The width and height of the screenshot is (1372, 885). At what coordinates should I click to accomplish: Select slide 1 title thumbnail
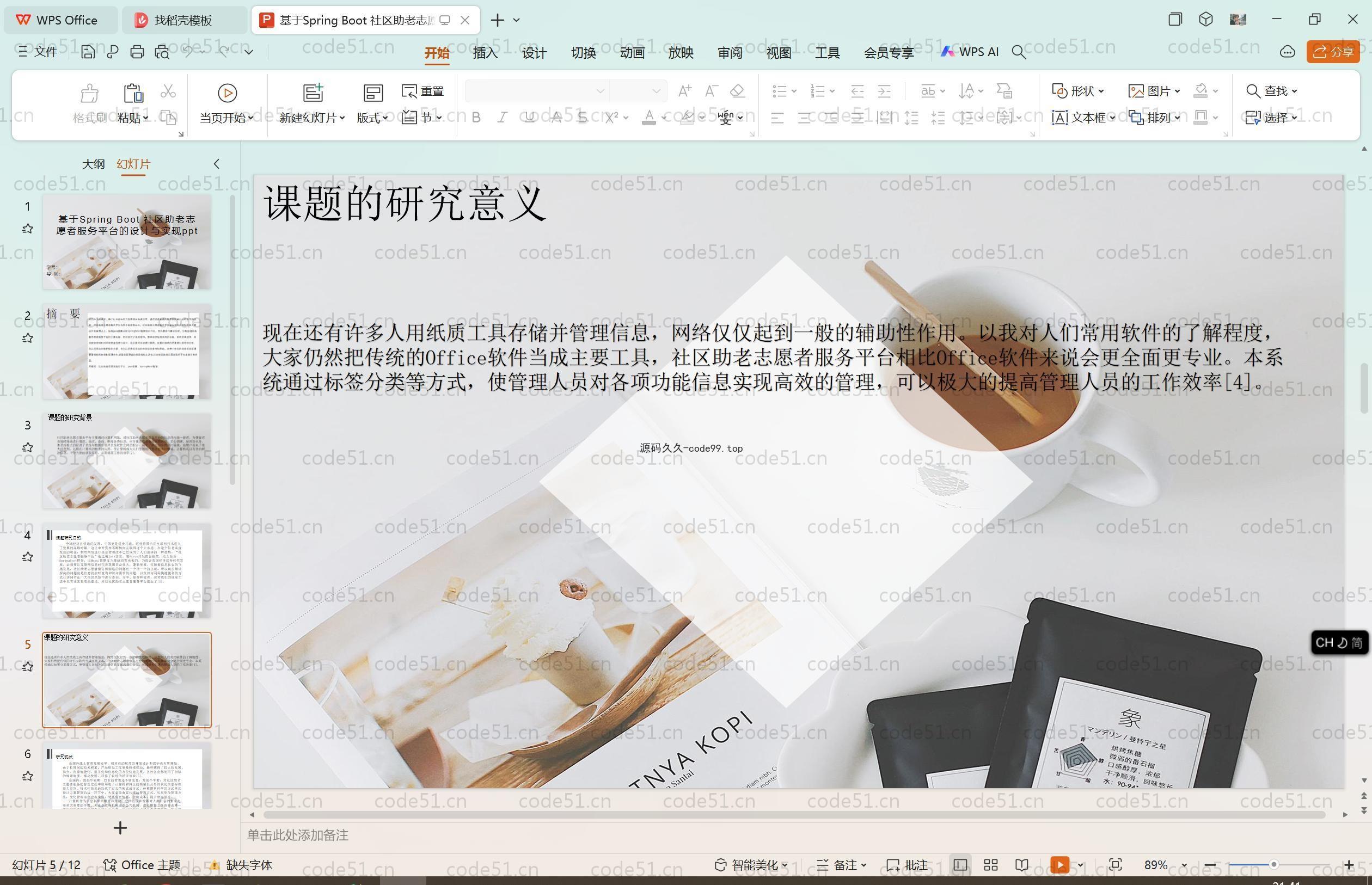pos(126,241)
